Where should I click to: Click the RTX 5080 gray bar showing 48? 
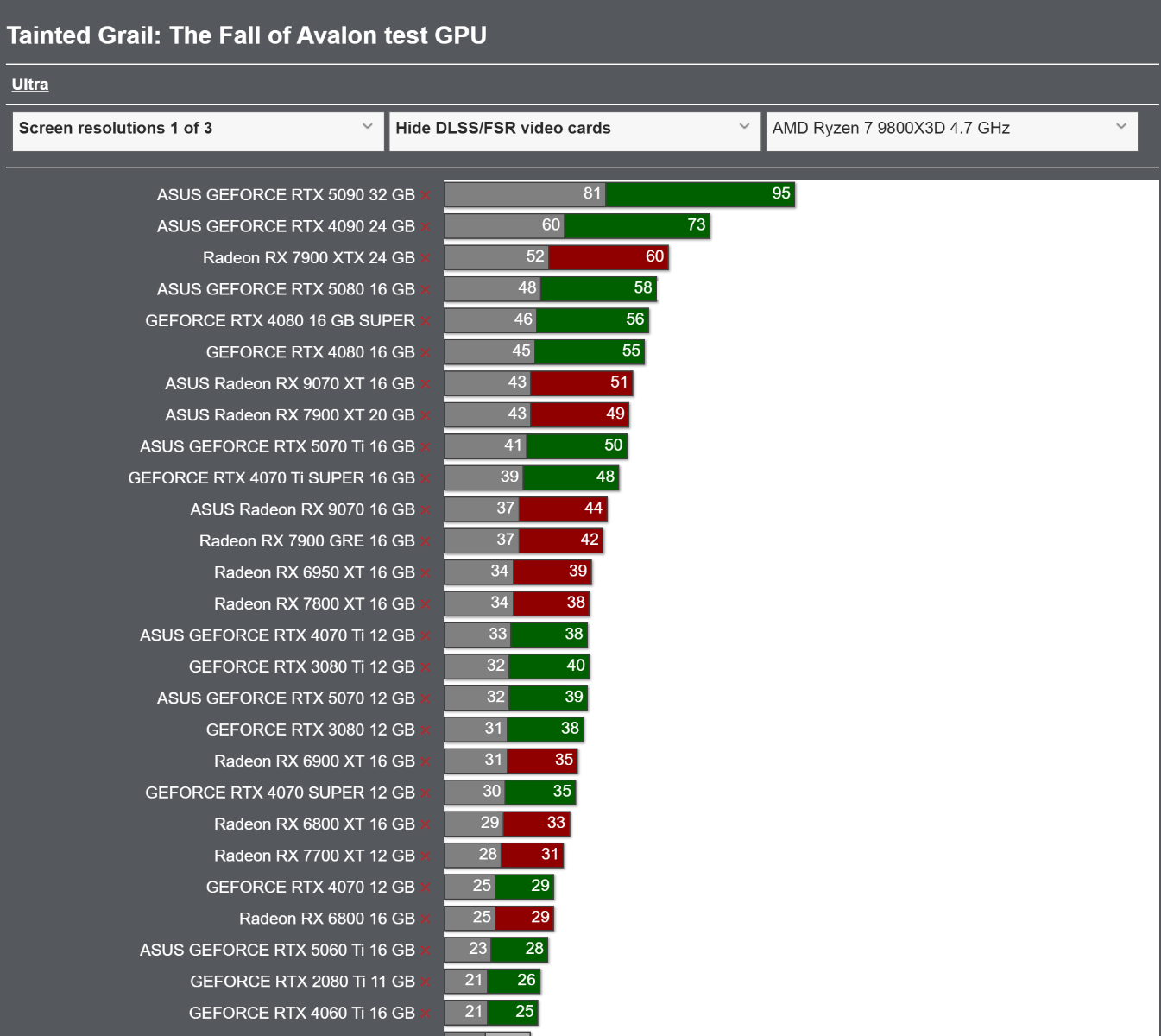tap(493, 288)
